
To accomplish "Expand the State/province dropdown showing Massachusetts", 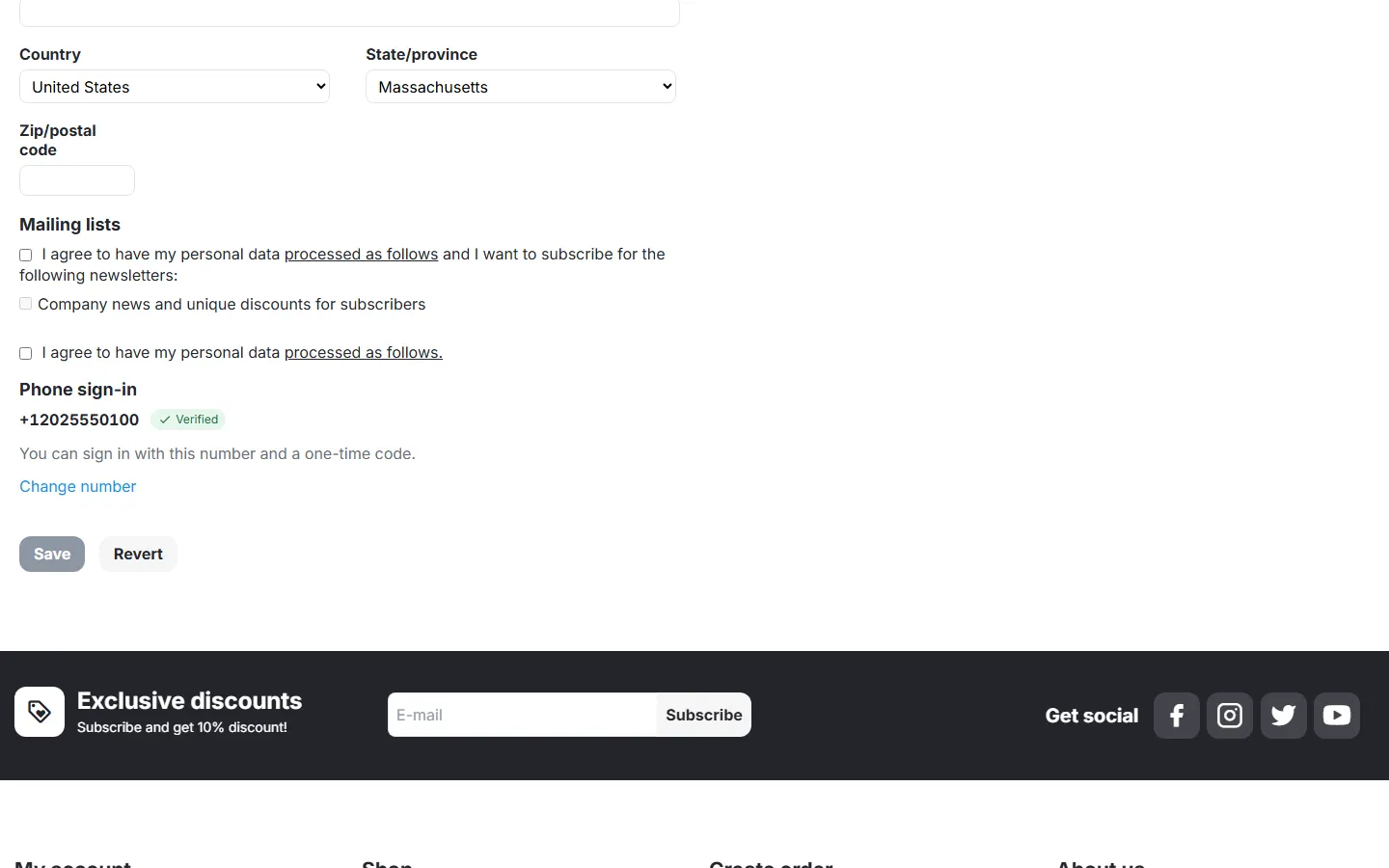I will pos(521,87).
